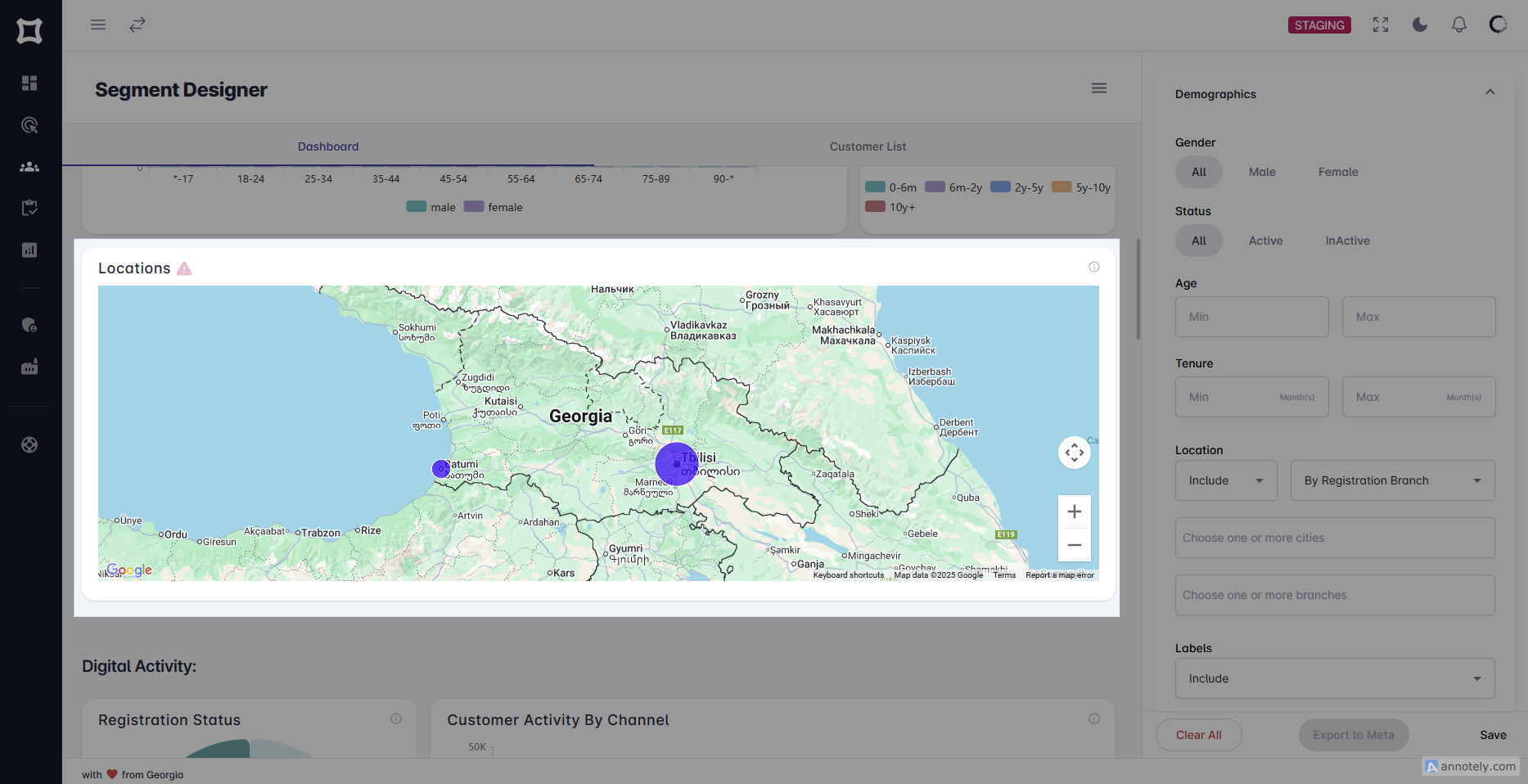Click the Clear All button
The image size is (1528, 784).
pos(1198,735)
